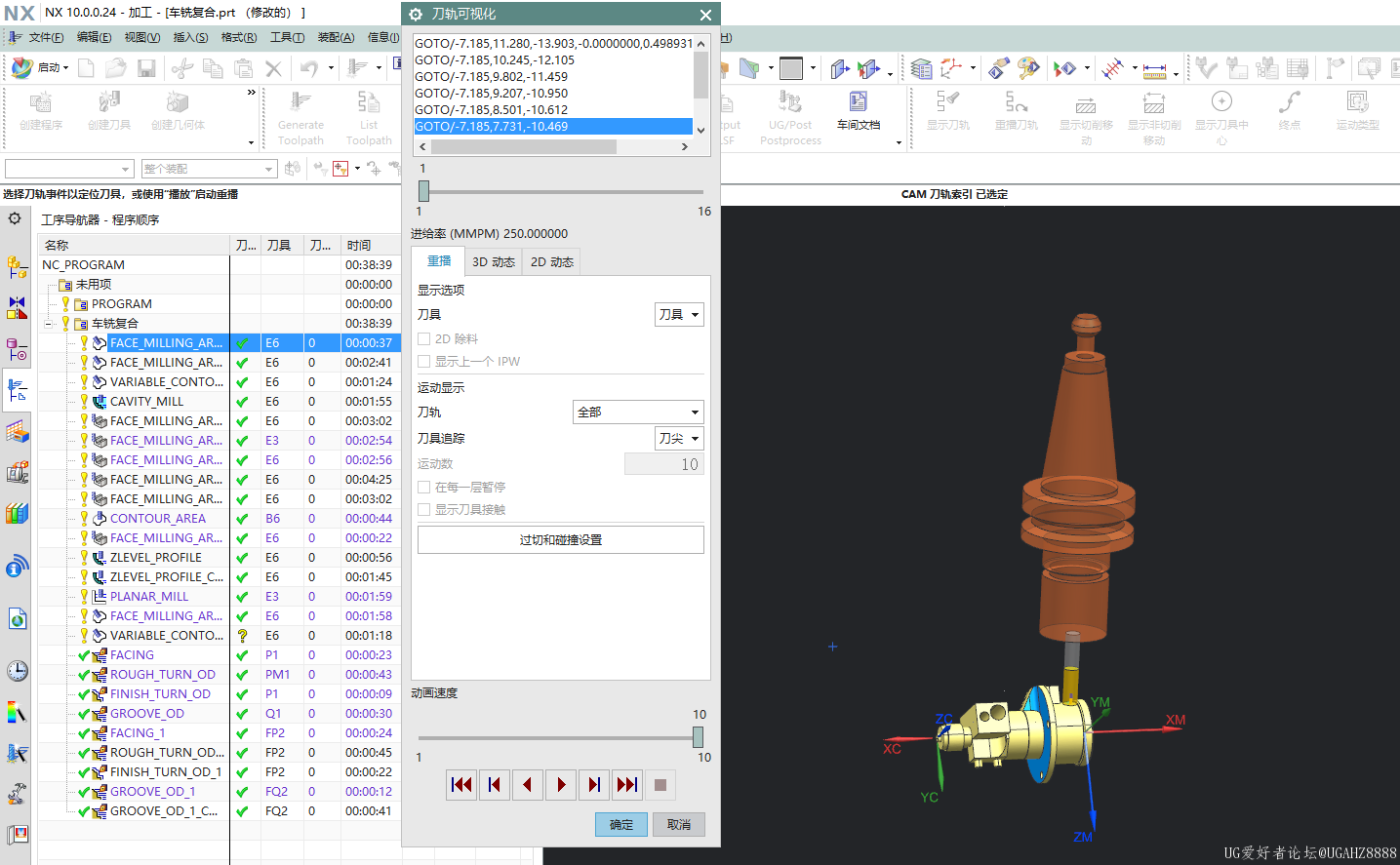This screenshot has width=1400, height=865.
Task: Click the Save icon in top toolbar
Action: (146, 67)
